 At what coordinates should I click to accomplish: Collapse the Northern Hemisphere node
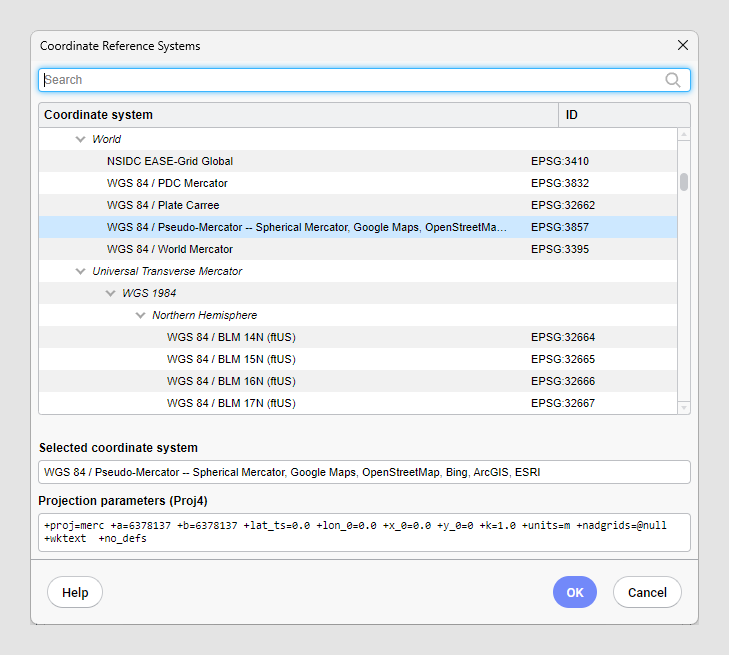tap(140, 315)
